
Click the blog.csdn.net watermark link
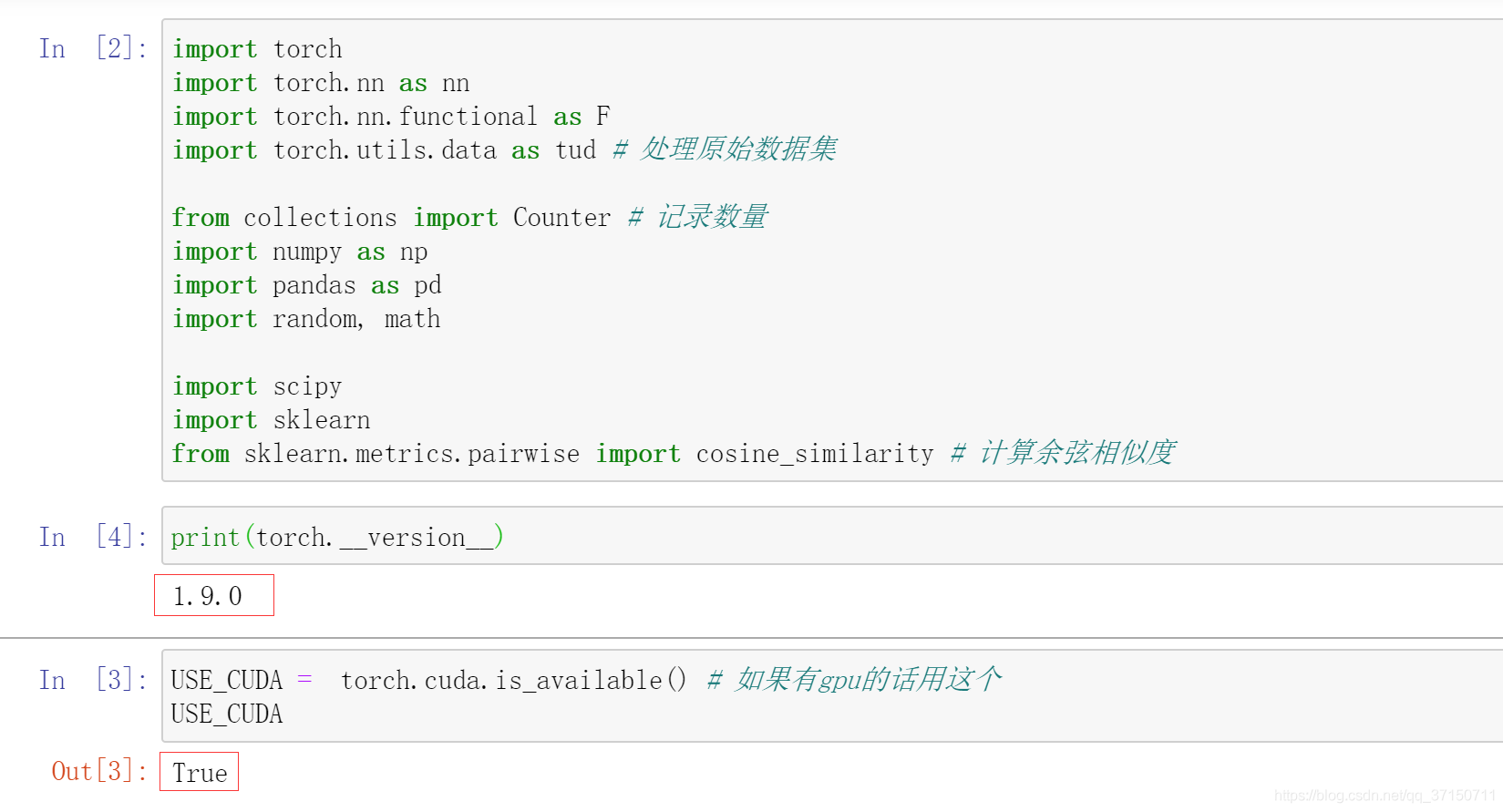click(1385, 796)
